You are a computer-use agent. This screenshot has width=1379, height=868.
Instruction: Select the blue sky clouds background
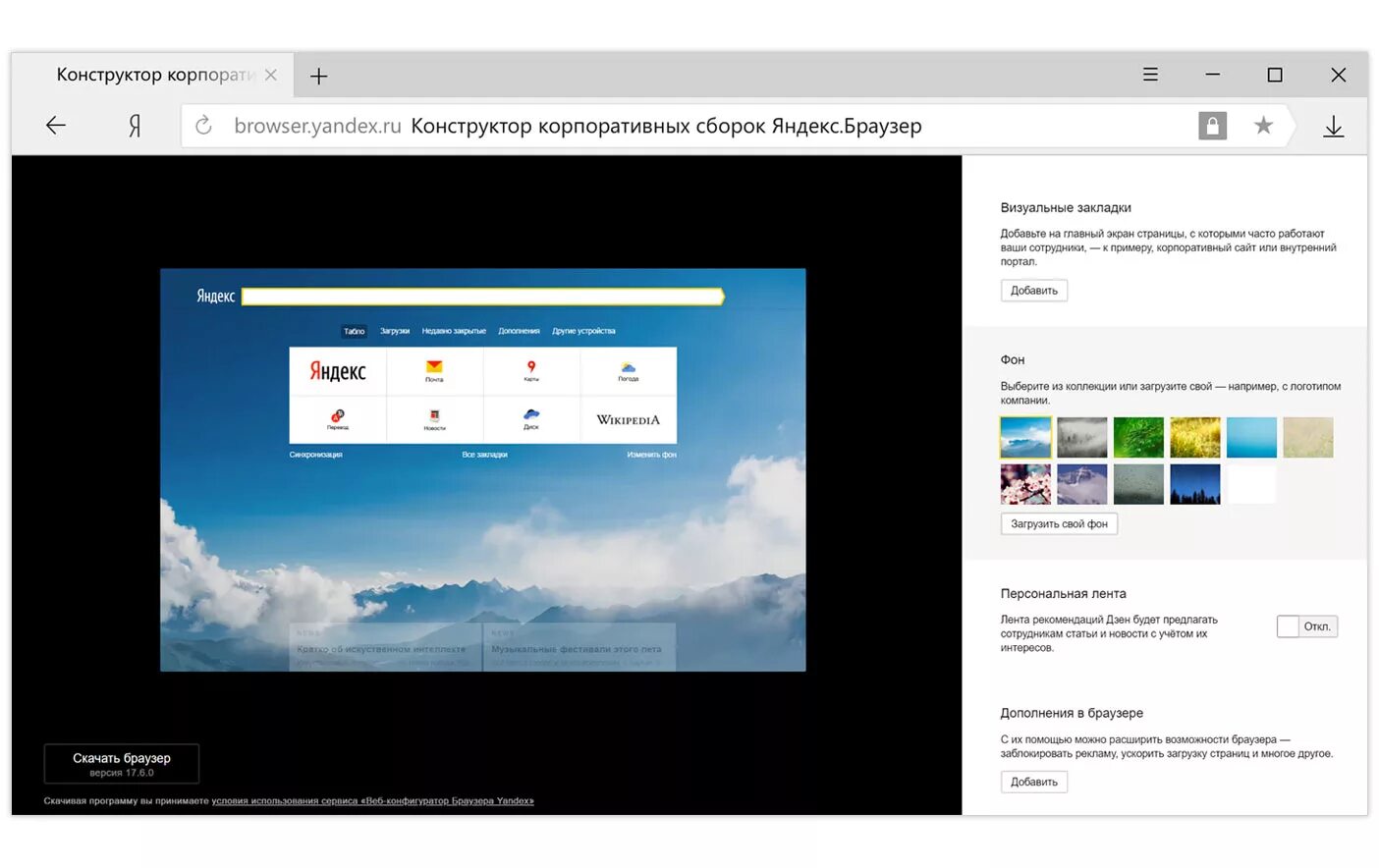click(1025, 437)
